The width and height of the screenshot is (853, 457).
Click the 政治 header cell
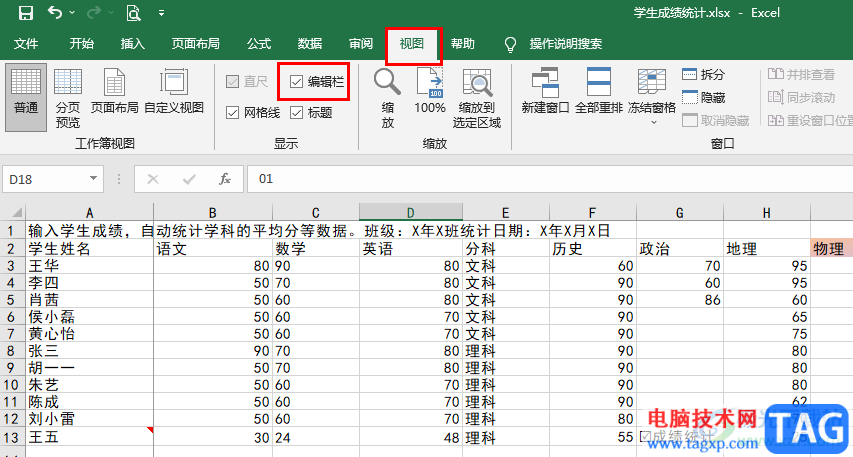[x=680, y=249]
